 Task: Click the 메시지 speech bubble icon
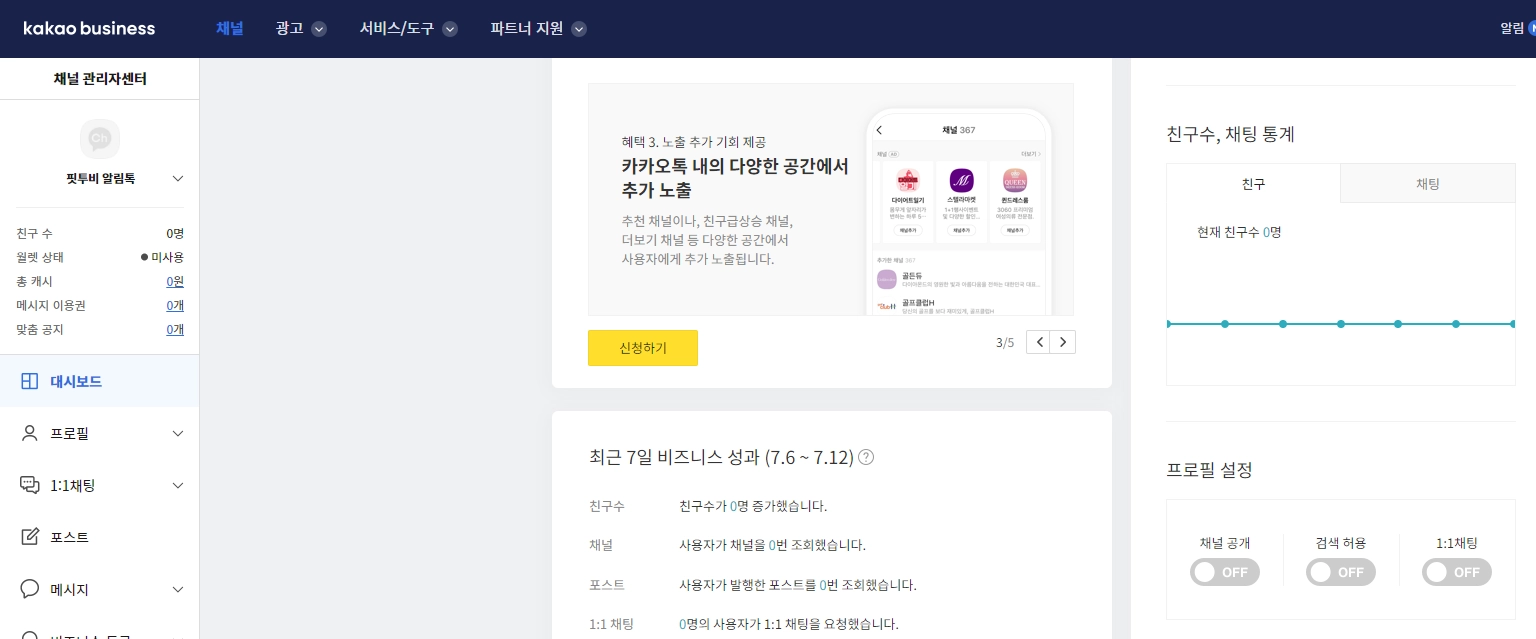coord(30,589)
